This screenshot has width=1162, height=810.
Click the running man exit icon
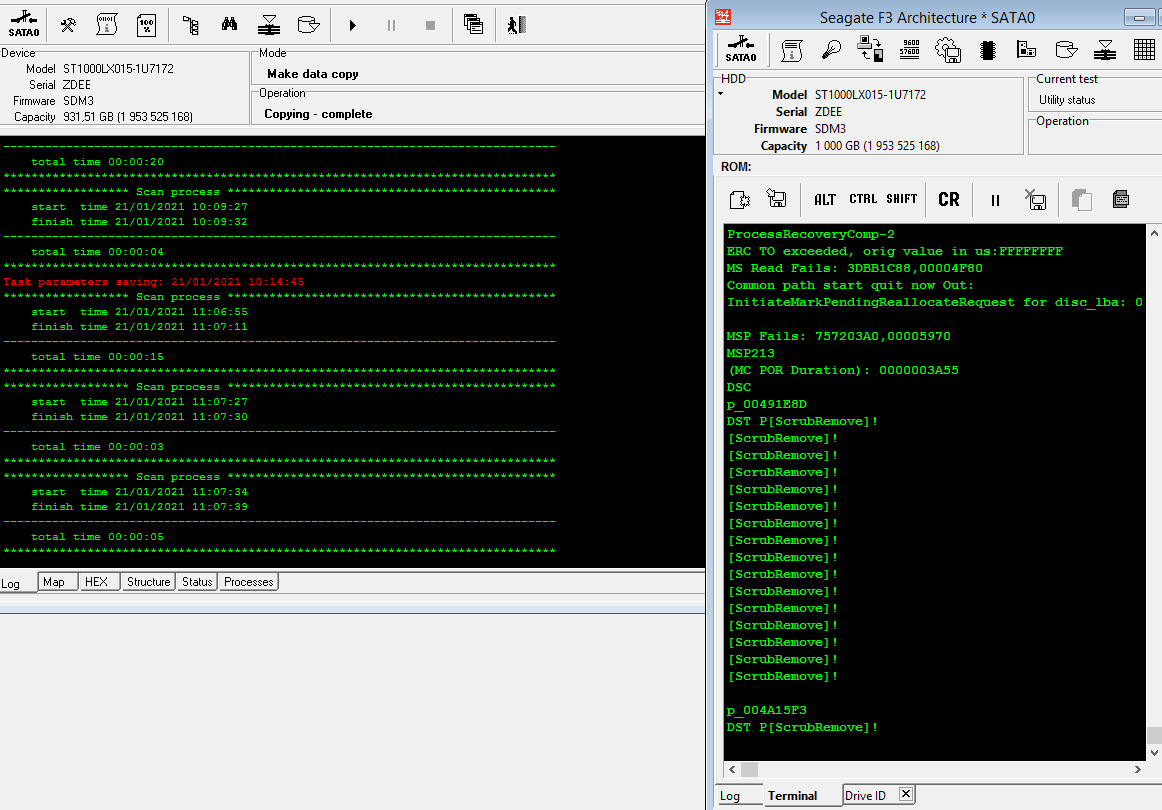pyautogui.click(x=517, y=25)
